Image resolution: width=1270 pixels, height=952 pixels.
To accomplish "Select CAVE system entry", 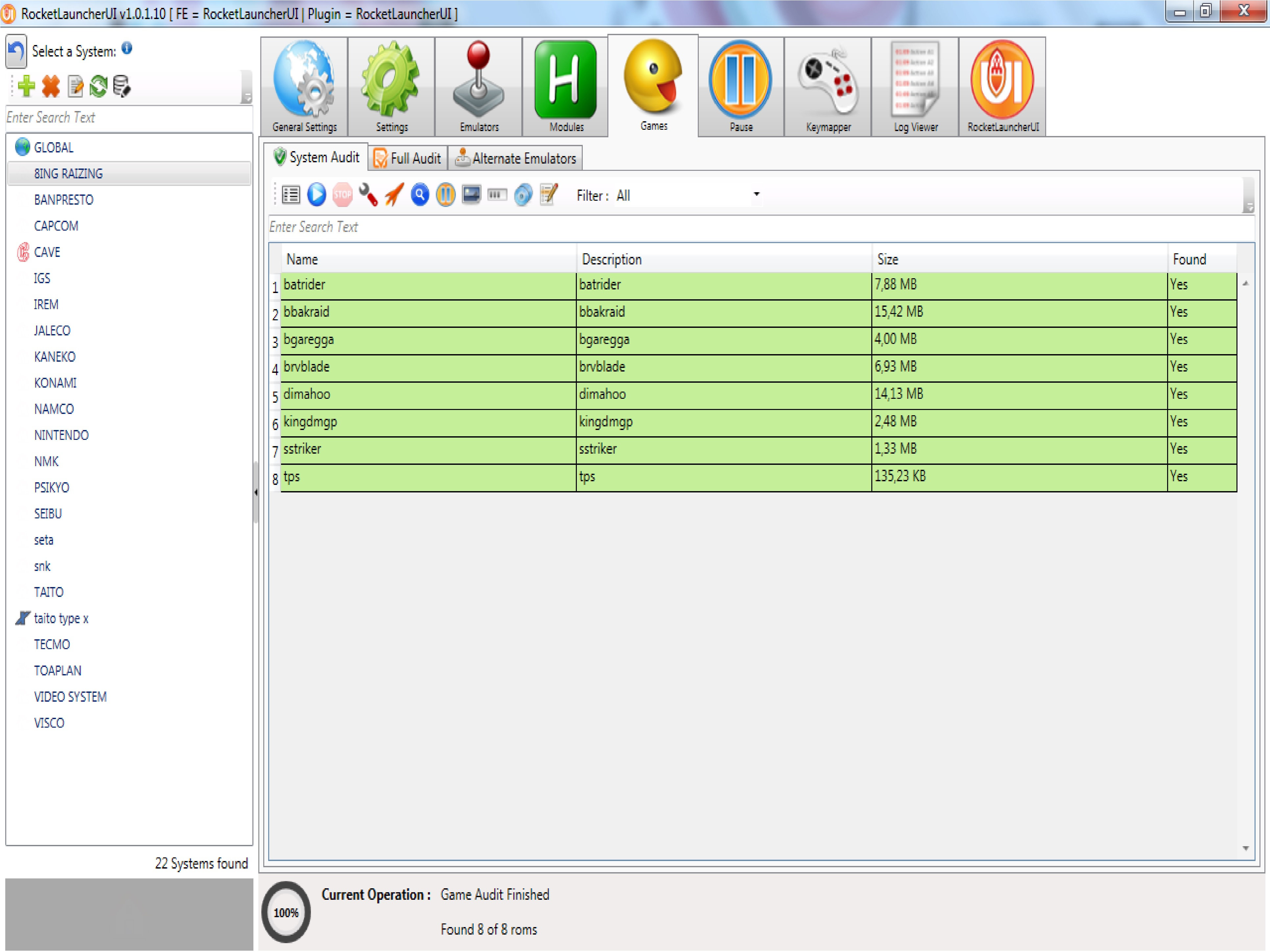I will tap(129, 253).
